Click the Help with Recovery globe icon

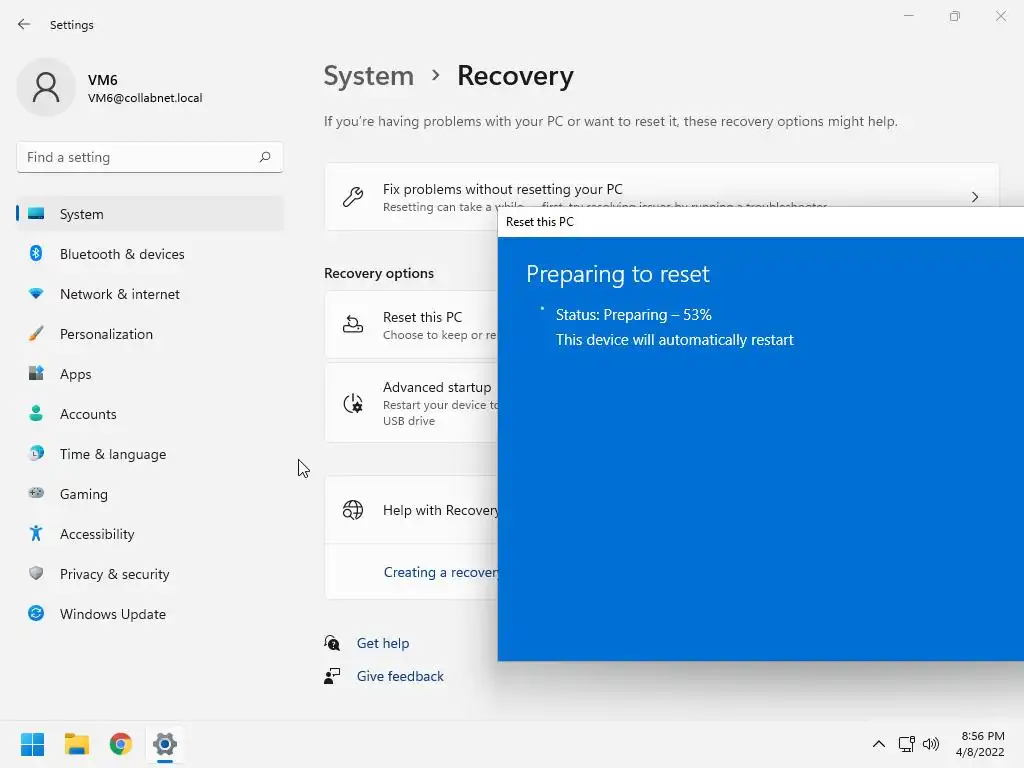[353, 510]
